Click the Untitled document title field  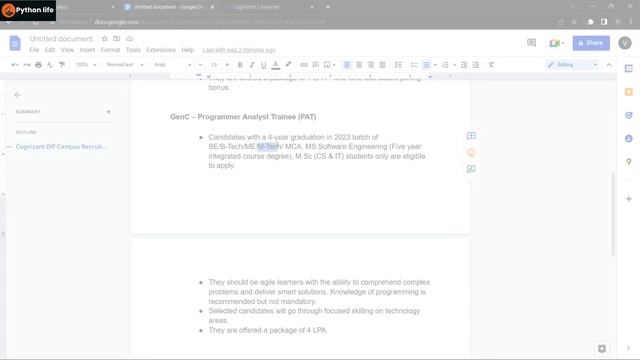tap(61, 39)
